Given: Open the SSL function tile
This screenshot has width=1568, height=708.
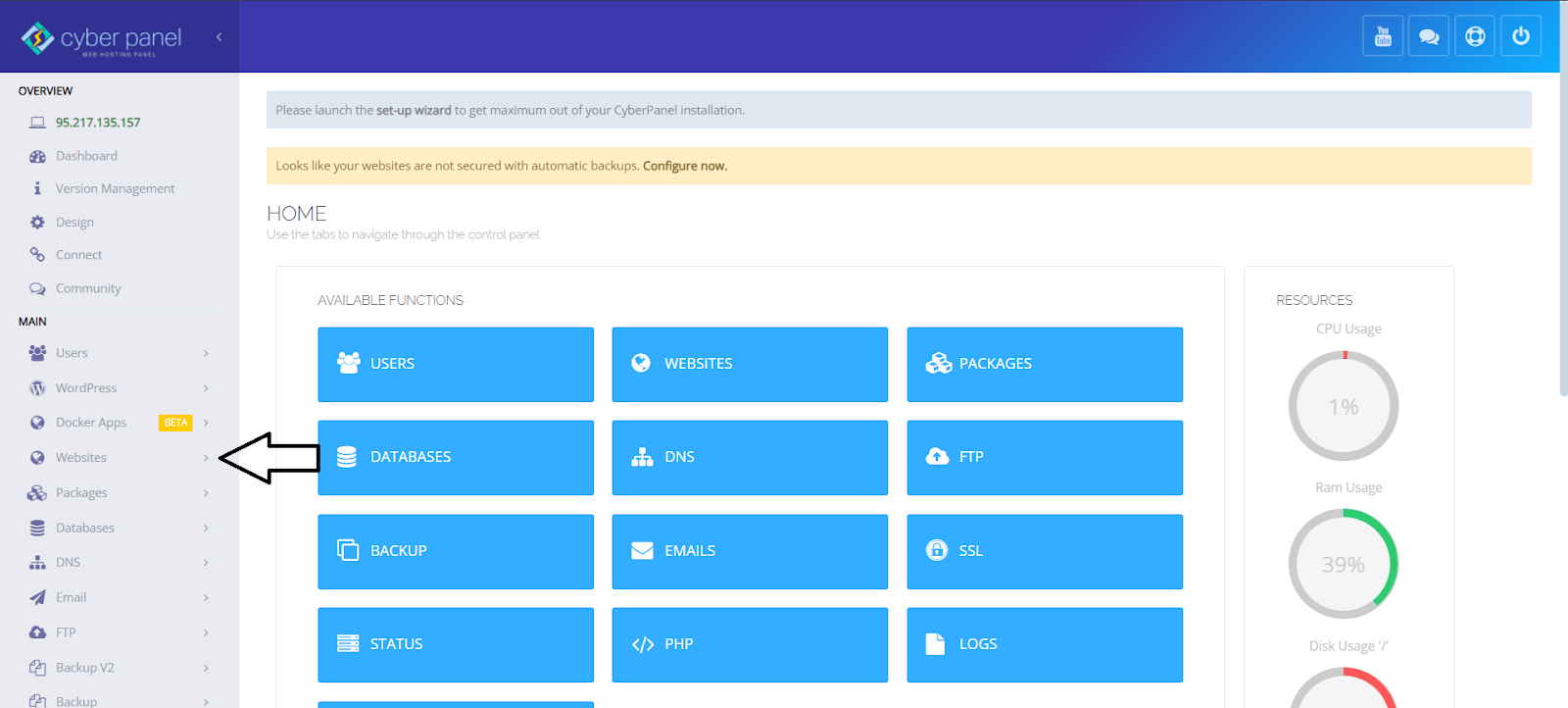Looking at the screenshot, I should (1045, 551).
